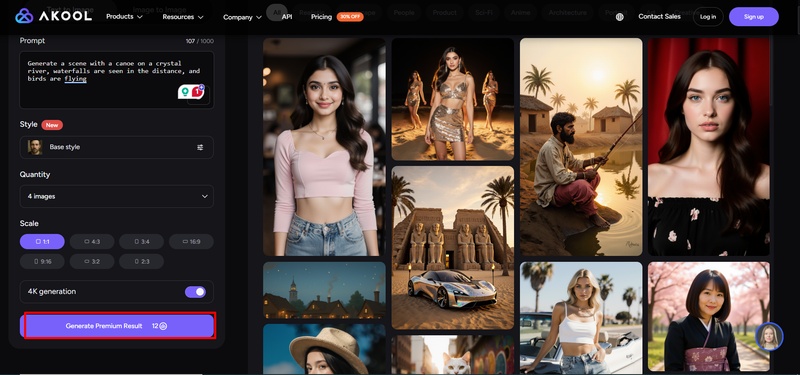
Task: Click the red number 1 badge
Action: [x=197, y=92]
